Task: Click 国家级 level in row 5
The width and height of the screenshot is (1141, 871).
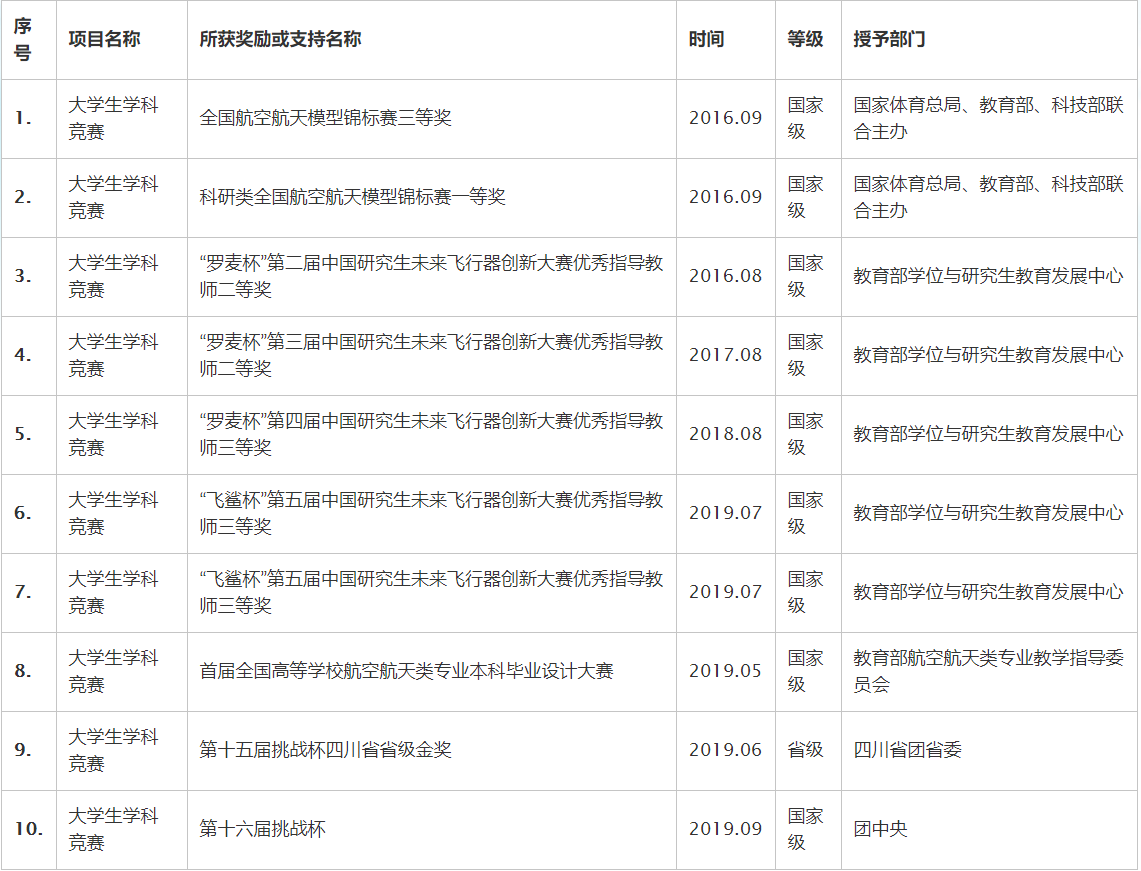Action: 808,434
